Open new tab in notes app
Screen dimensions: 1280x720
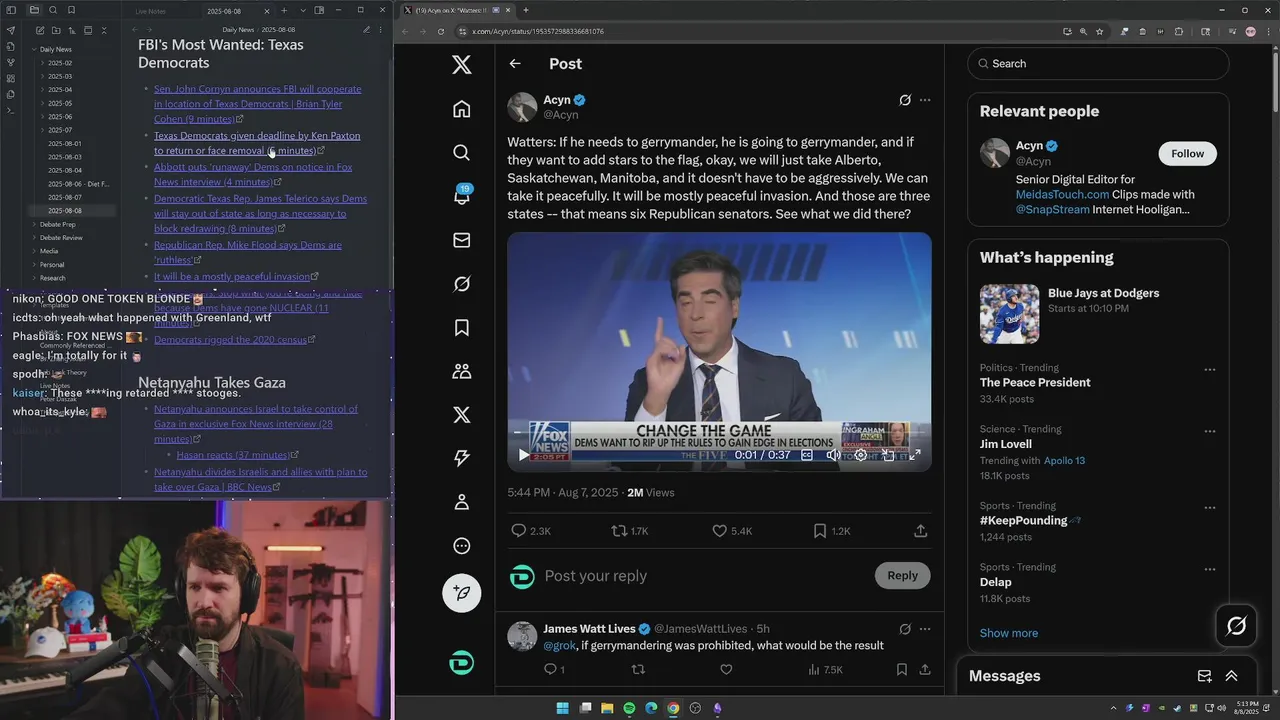(284, 10)
